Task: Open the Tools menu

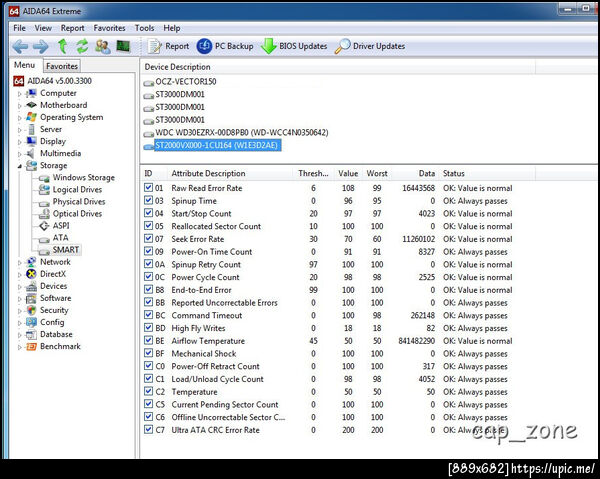Action: 144,28
